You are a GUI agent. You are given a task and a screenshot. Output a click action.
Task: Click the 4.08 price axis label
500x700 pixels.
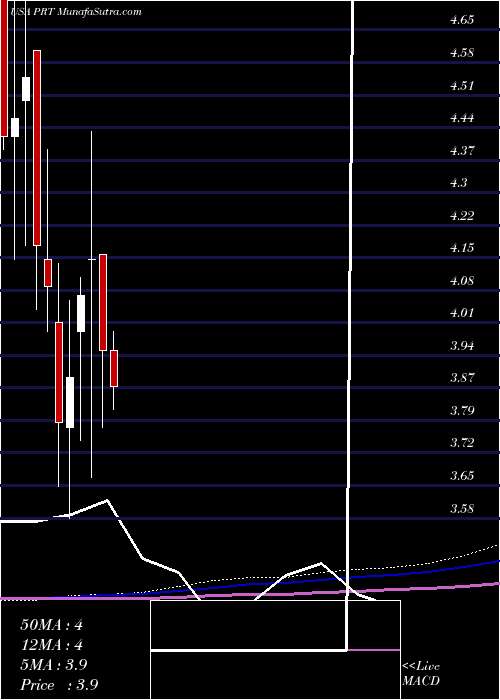pos(462,281)
